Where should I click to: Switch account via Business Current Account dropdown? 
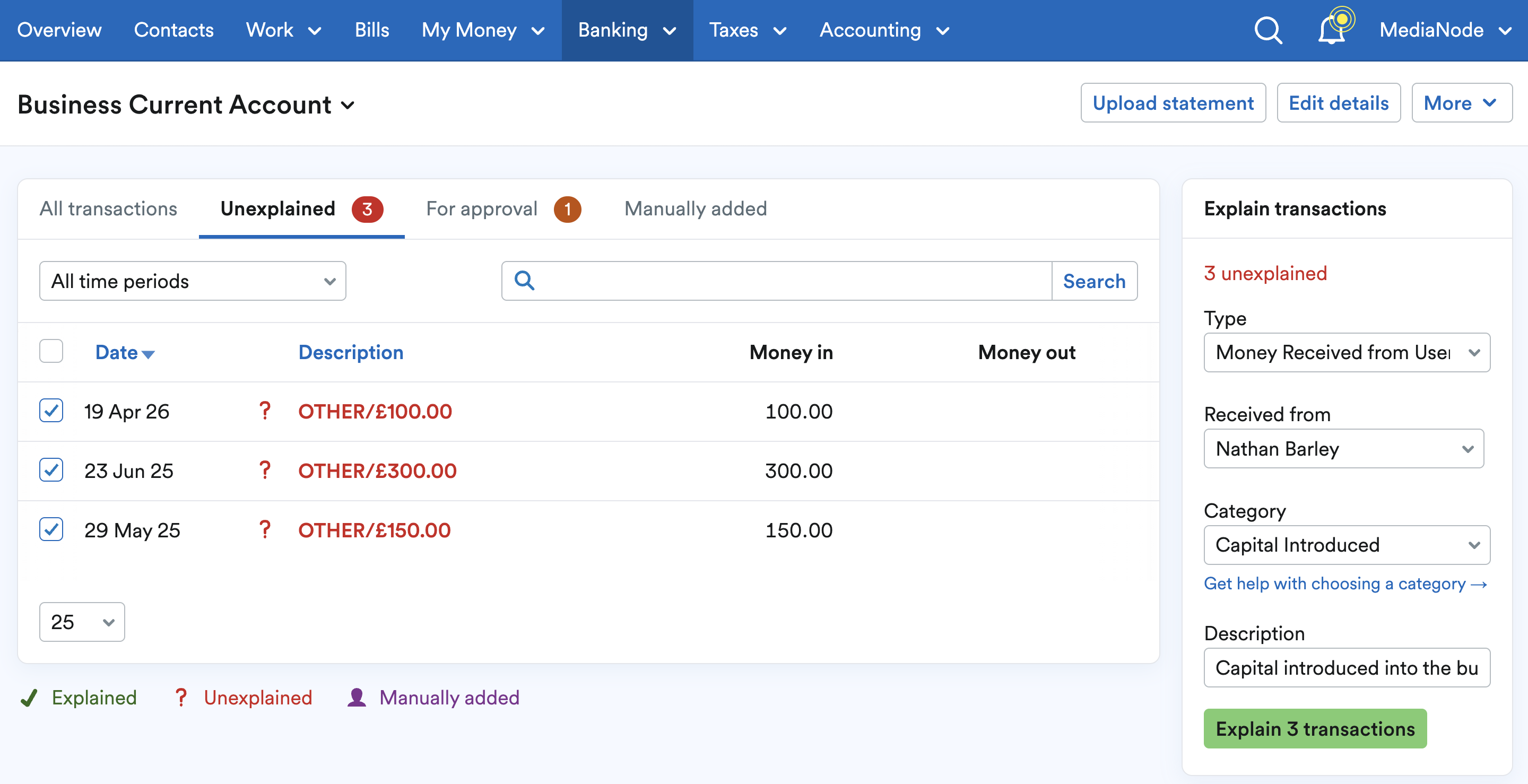(x=186, y=104)
